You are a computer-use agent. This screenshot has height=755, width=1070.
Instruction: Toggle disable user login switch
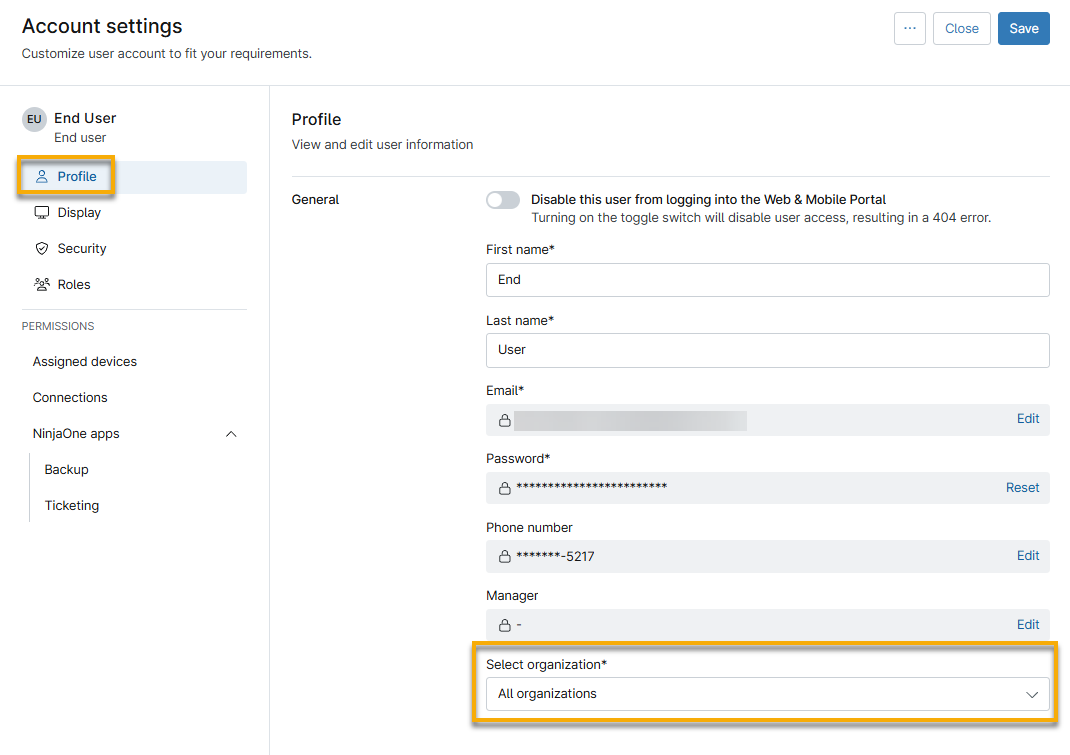pos(503,200)
